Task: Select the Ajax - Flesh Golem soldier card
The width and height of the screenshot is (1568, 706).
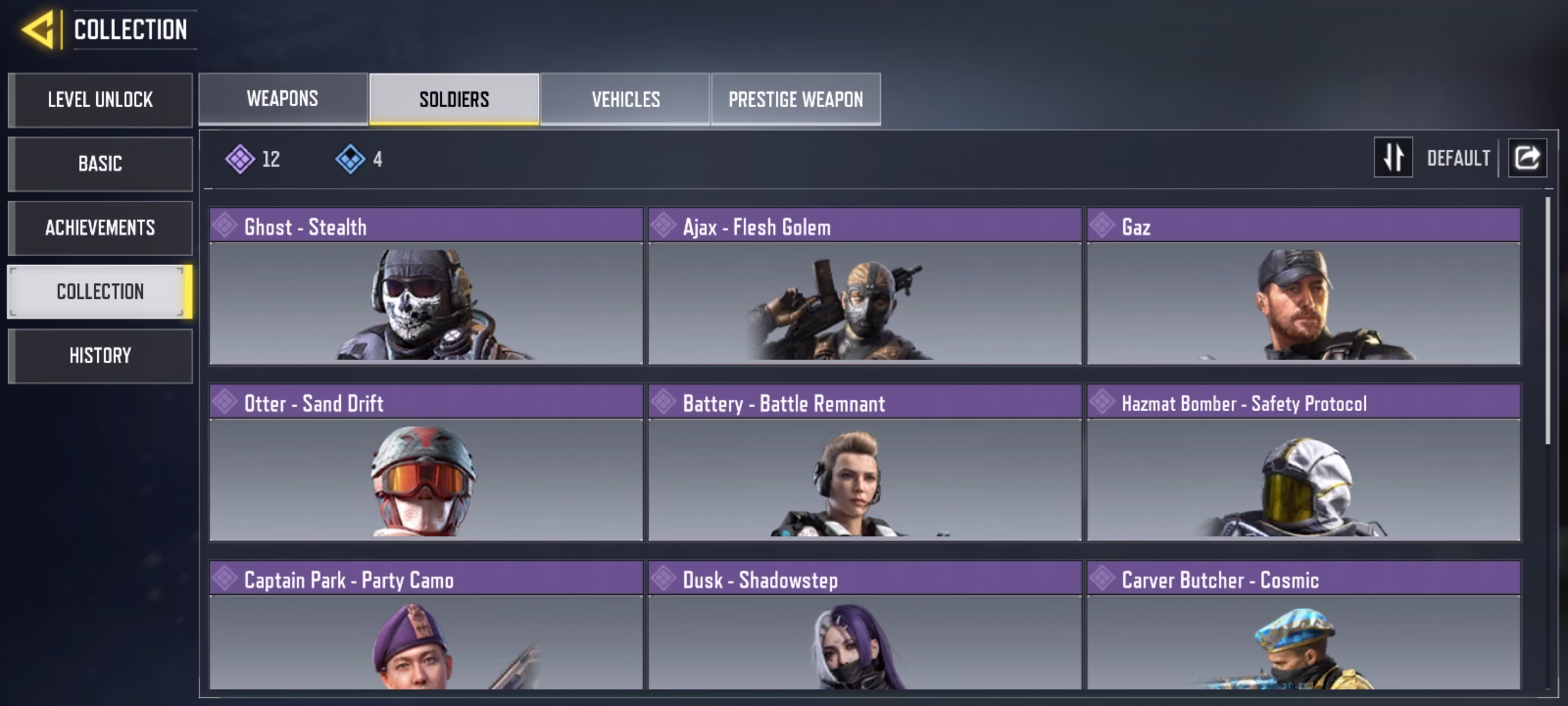Action: [x=864, y=286]
